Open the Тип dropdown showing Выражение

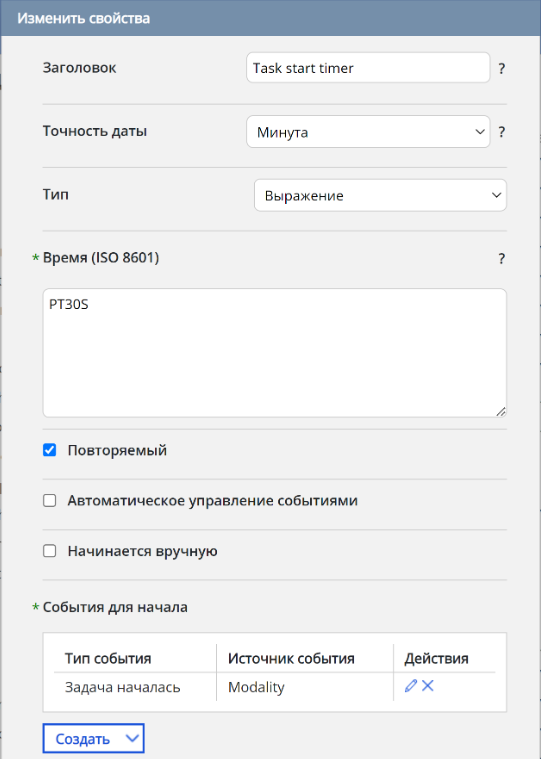(380, 196)
